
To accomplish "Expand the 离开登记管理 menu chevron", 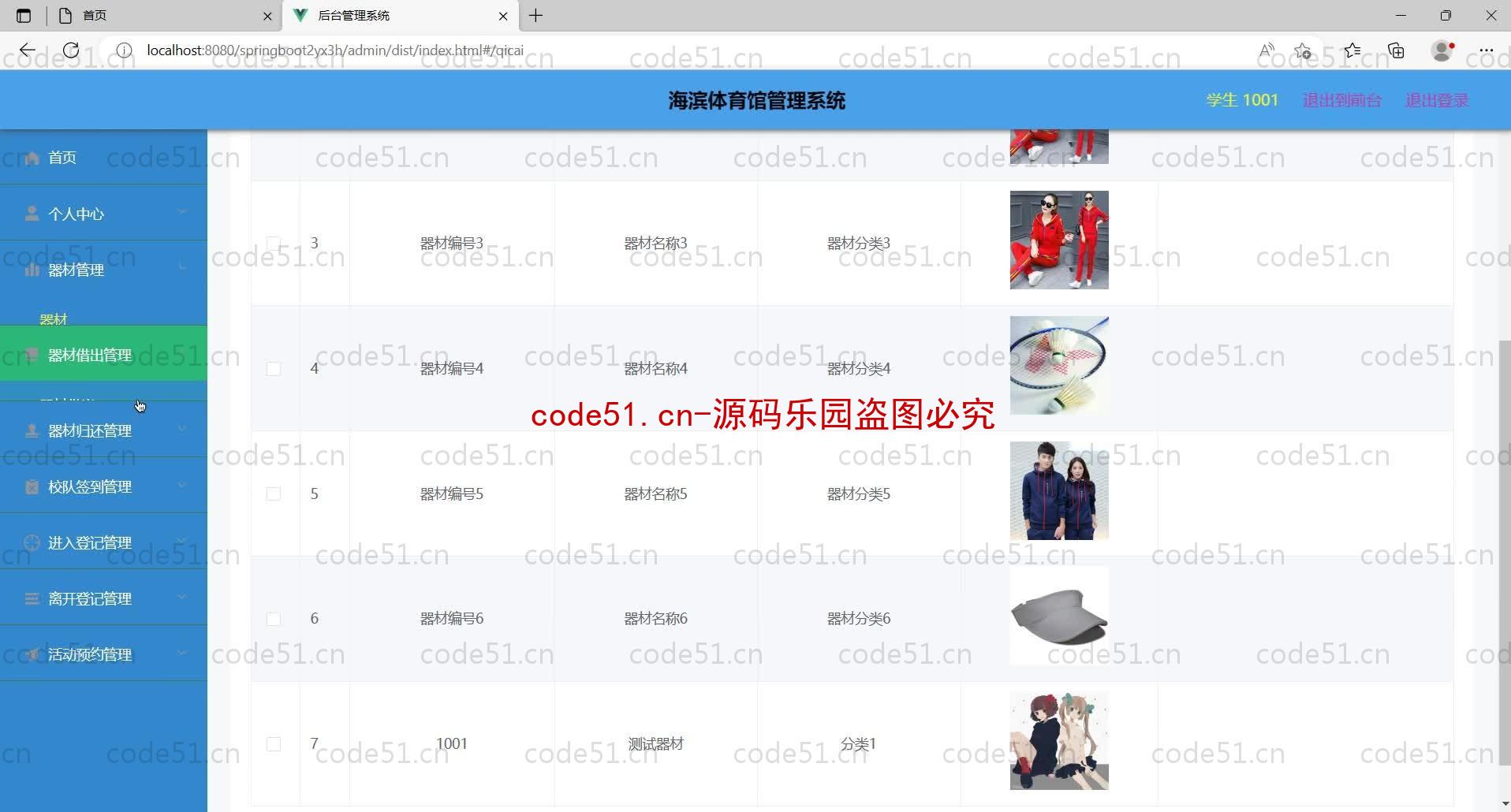I will [x=182, y=597].
